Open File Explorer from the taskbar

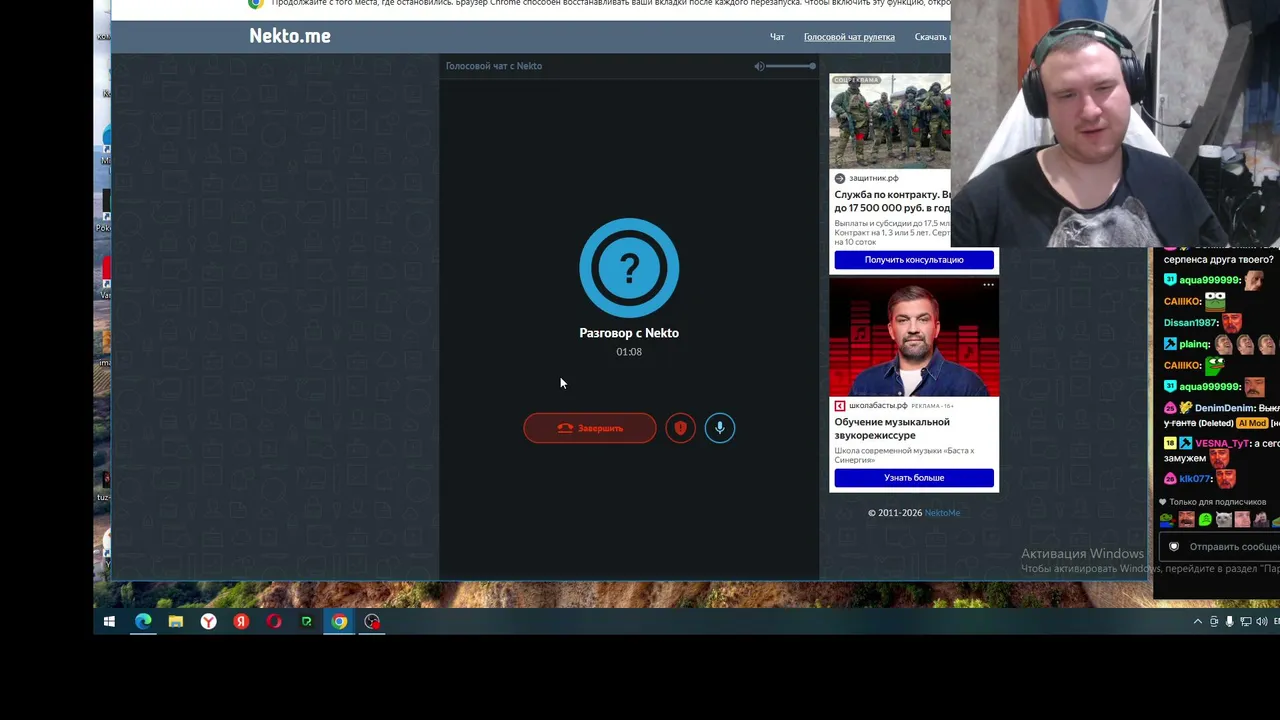[176, 622]
